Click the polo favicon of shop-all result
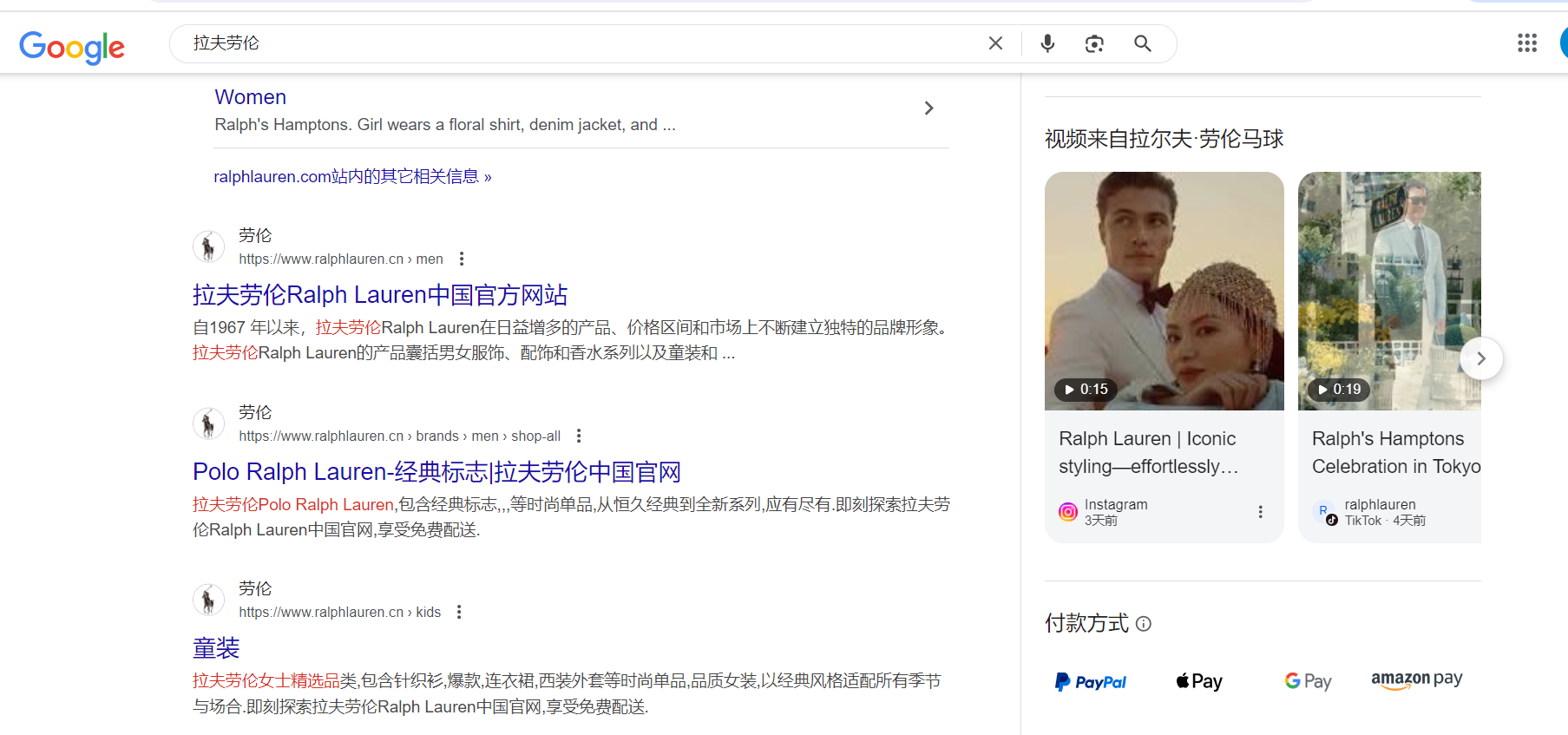Screen dimensions: 1568x735 (x=208, y=424)
